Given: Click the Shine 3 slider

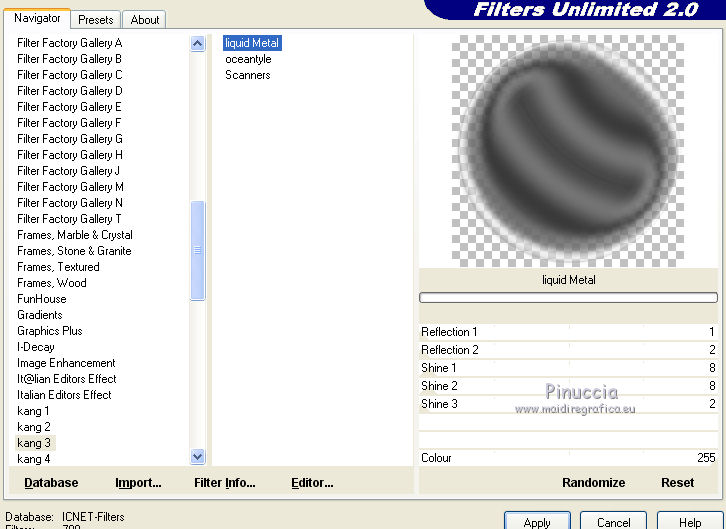Looking at the screenshot, I should [x=568, y=404].
